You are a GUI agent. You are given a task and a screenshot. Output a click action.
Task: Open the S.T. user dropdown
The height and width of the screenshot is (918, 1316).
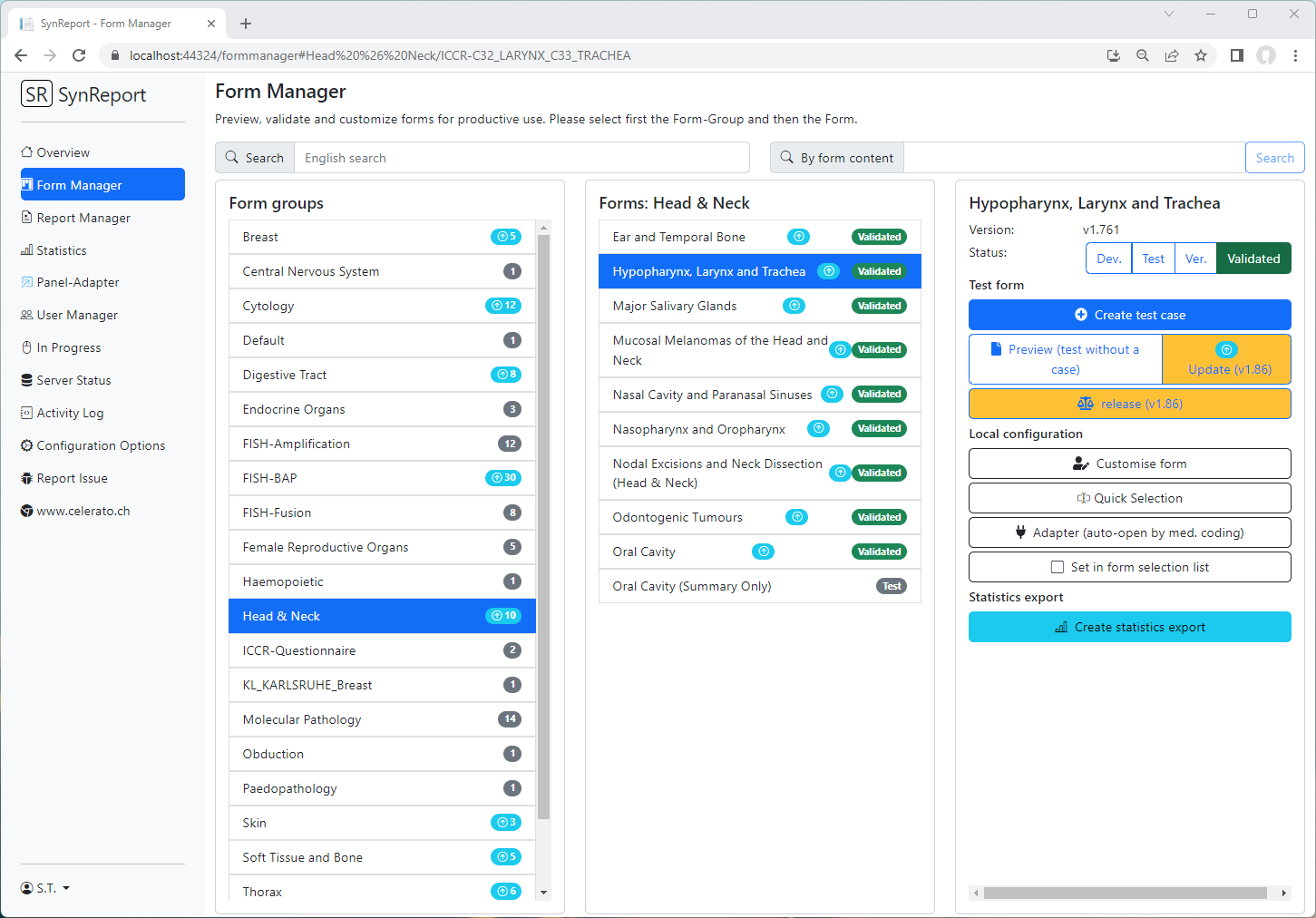(x=45, y=888)
